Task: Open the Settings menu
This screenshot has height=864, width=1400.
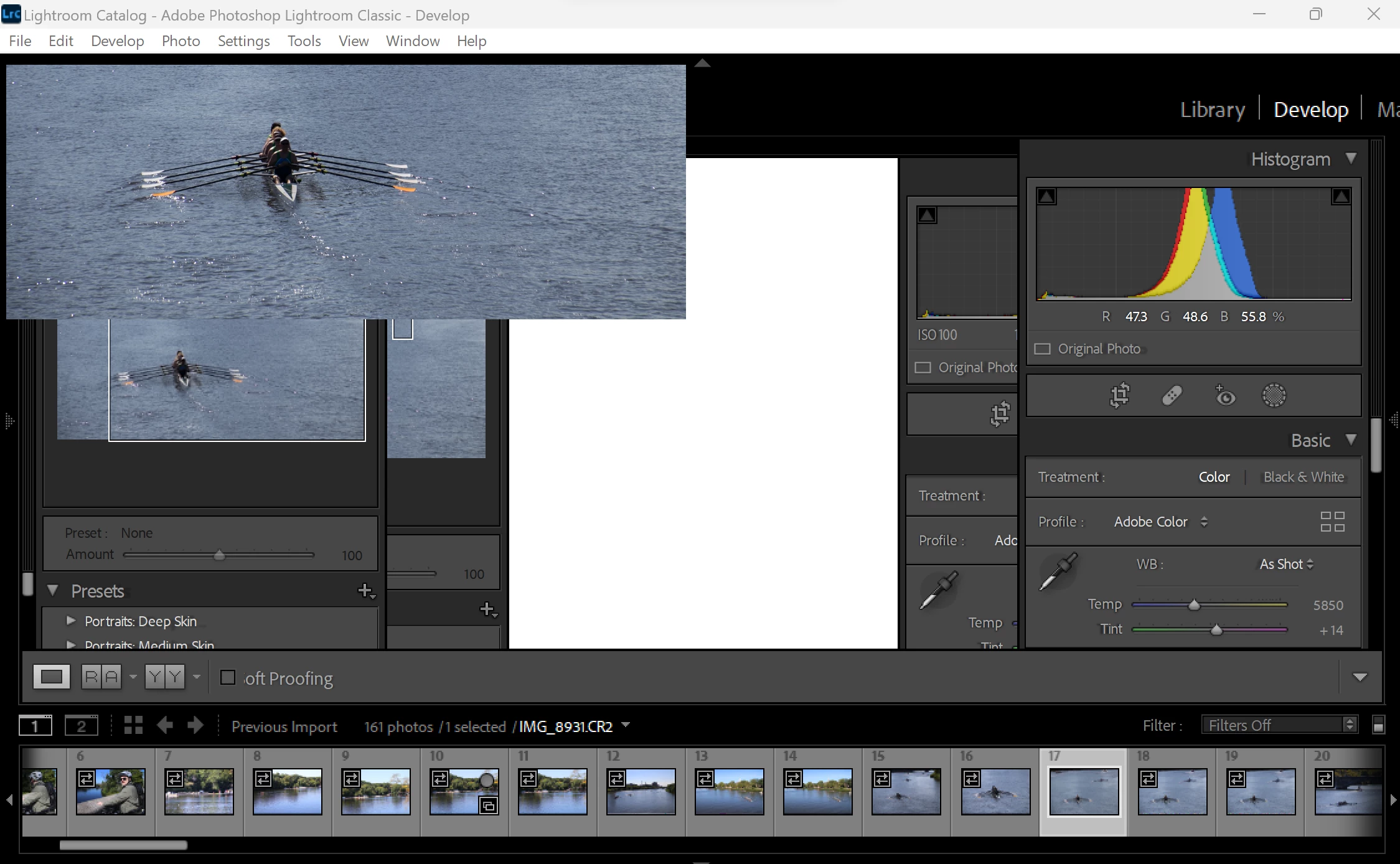Action: point(243,41)
